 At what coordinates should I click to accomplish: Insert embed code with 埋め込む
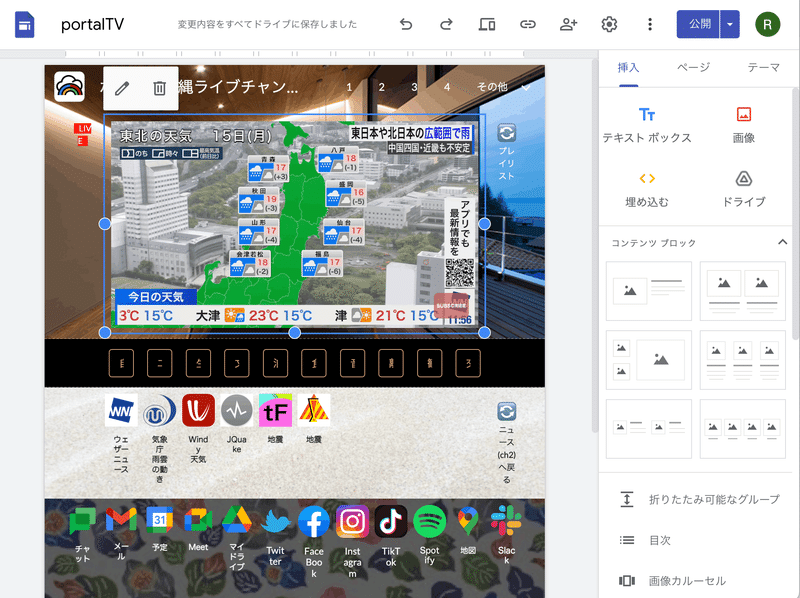[647, 190]
